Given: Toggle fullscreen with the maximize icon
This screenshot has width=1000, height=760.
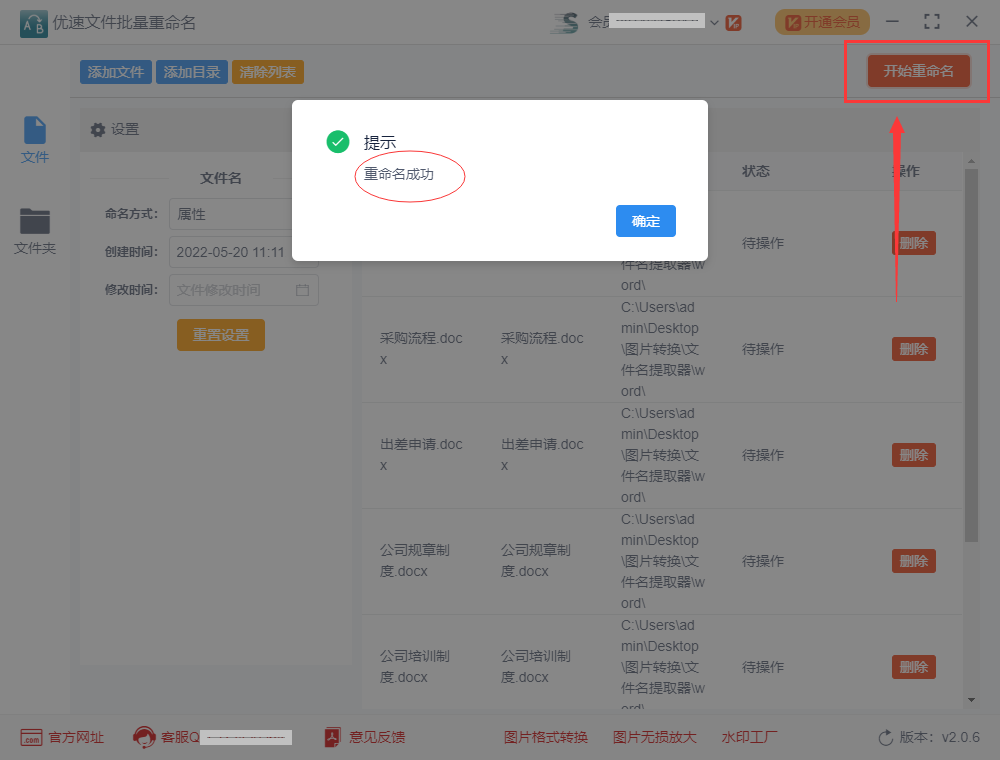Looking at the screenshot, I should [932, 20].
